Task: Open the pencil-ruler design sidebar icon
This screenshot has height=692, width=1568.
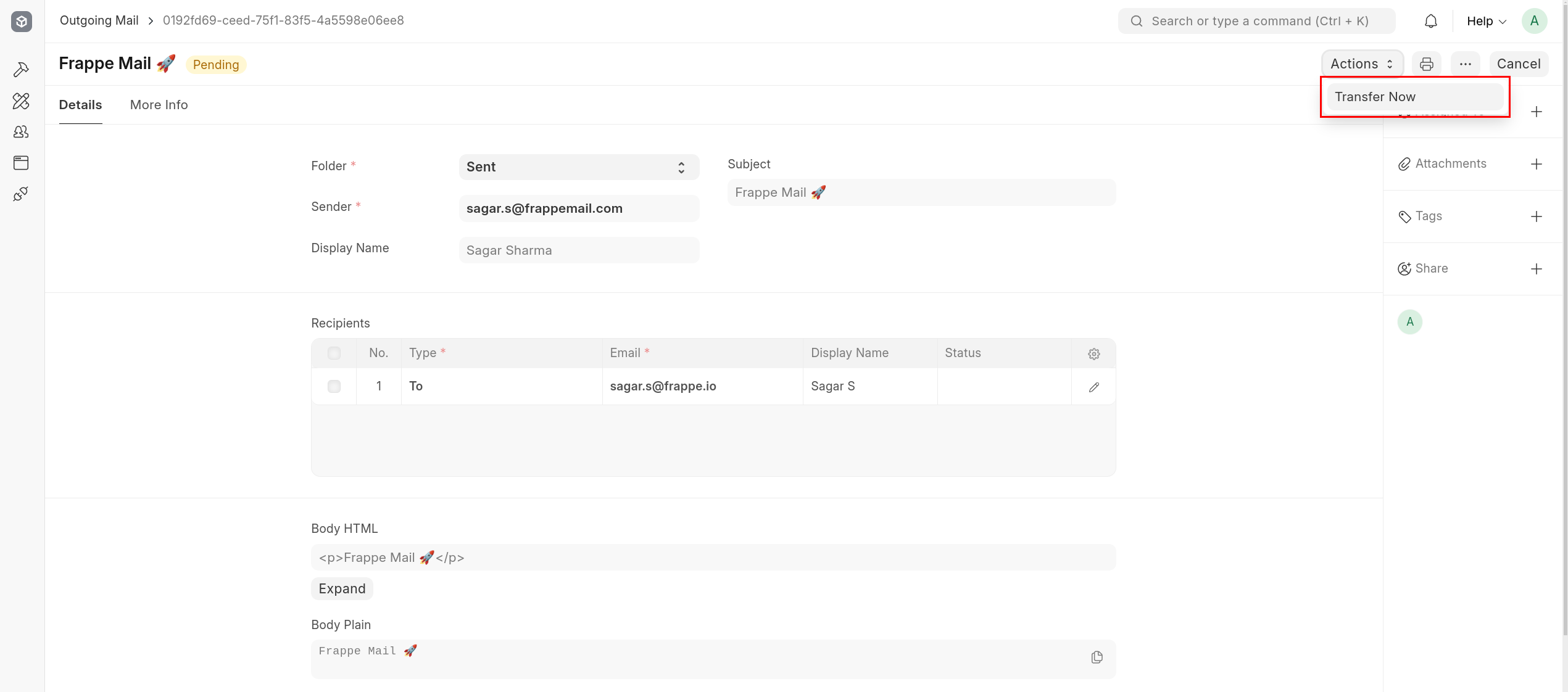Action: pos(21,101)
